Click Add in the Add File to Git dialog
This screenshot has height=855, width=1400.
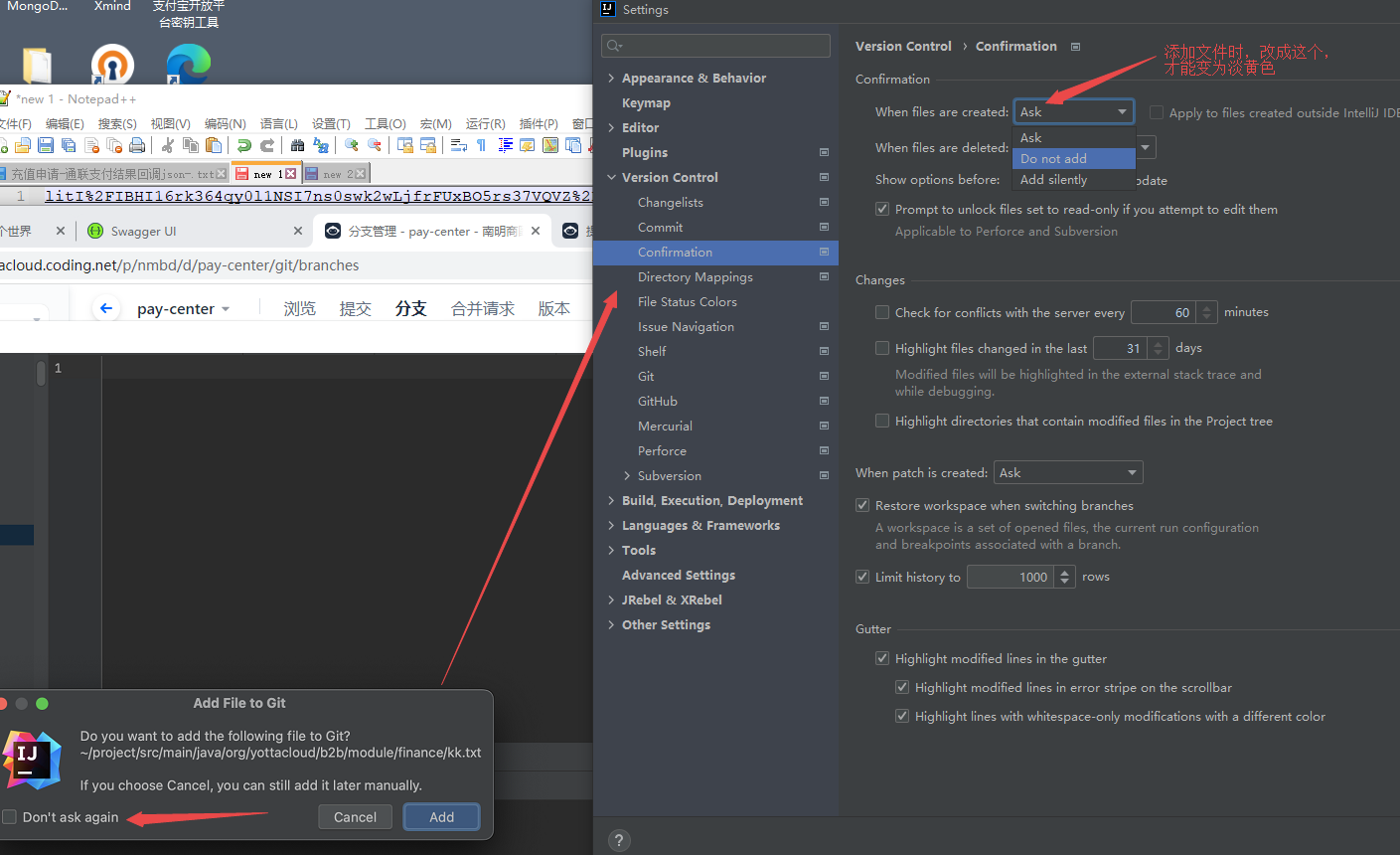[x=442, y=817]
